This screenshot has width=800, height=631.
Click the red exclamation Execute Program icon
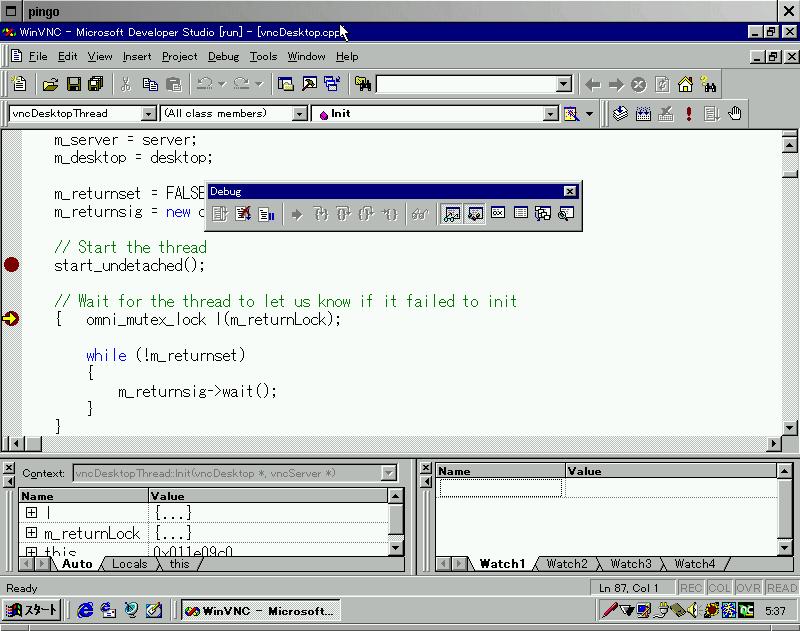(689, 113)
